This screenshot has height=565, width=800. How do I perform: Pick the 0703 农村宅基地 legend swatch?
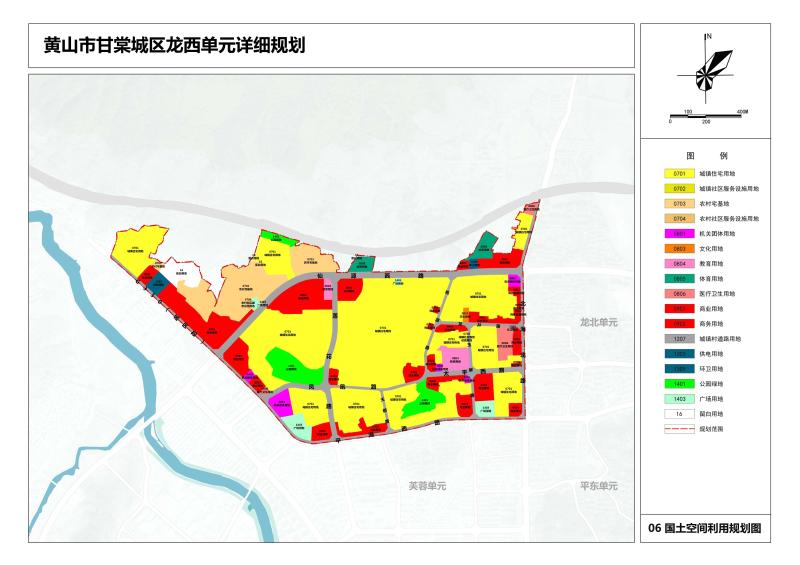(x=679, y=203)
